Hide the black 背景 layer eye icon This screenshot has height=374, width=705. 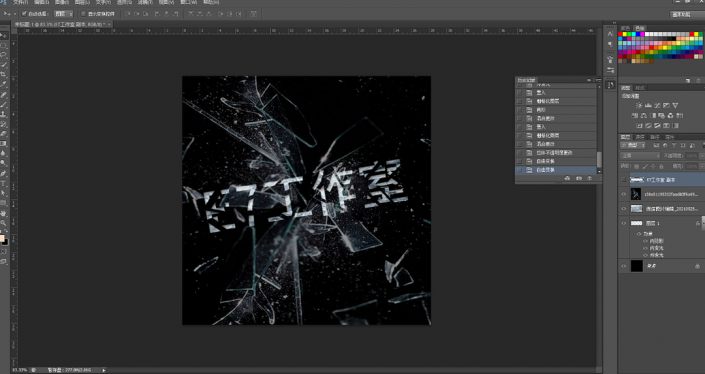point(624,266)
